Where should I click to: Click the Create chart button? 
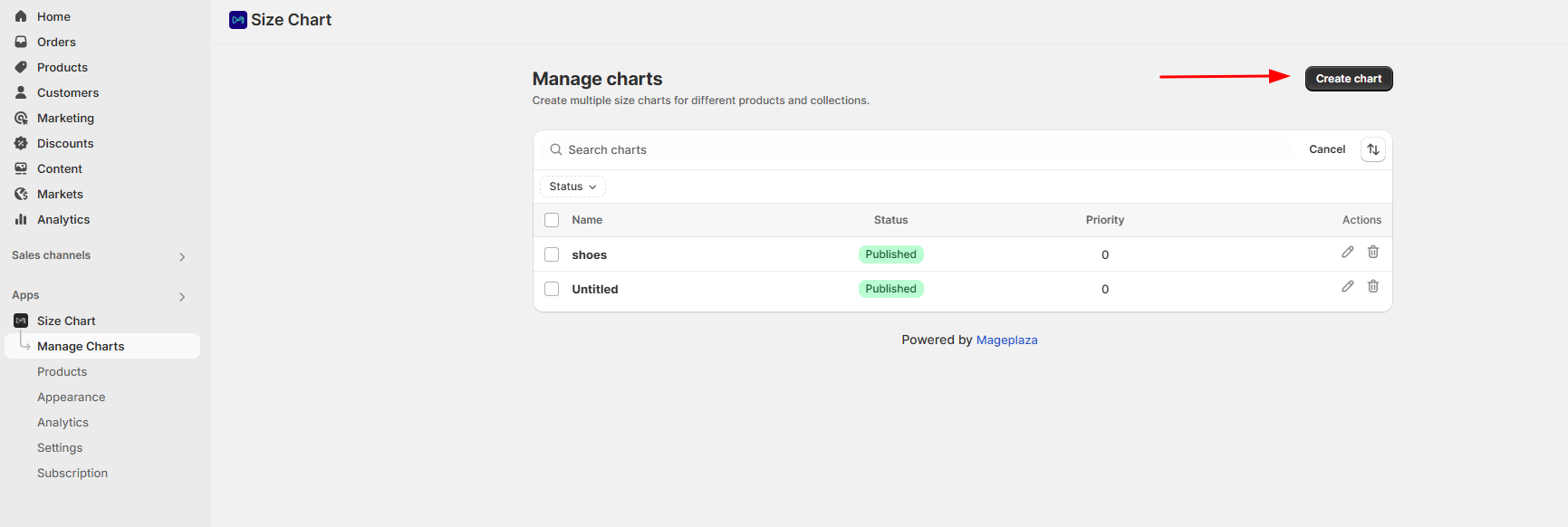[1349, 79]
